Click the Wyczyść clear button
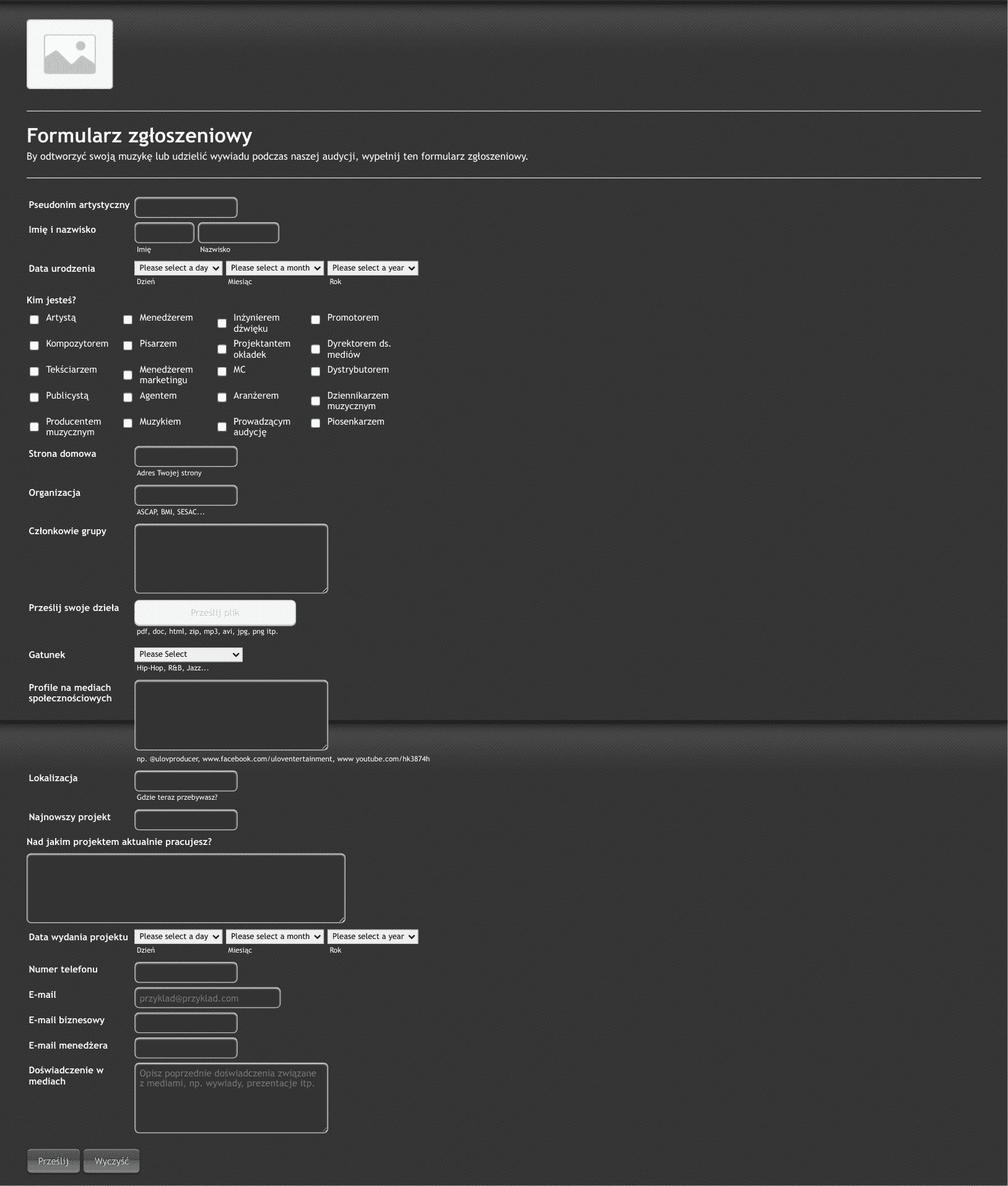Screen dimensions: 1008x1186 111,1161
